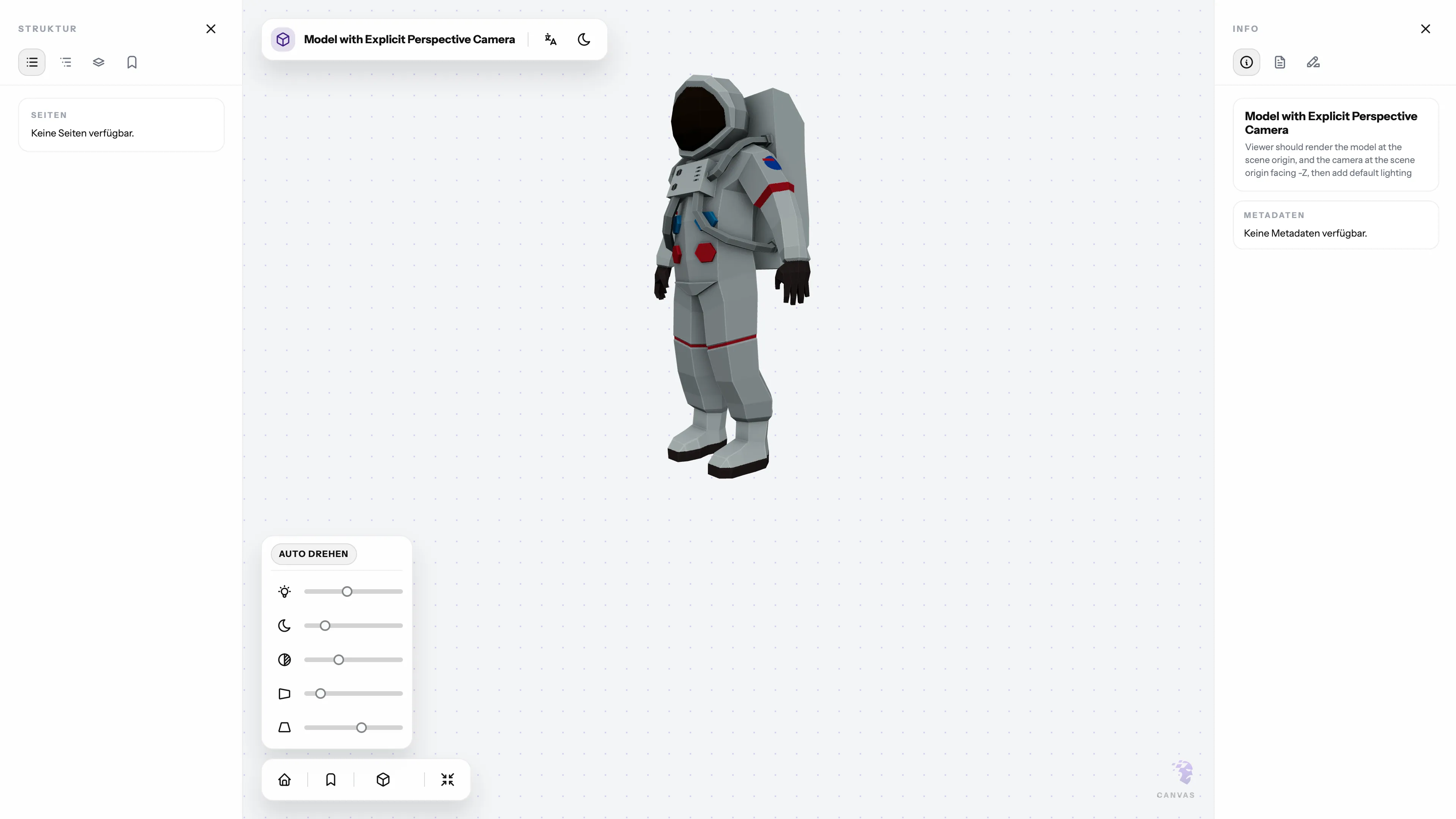Image resolution: width=1456 pixels, height=819 pixels.
Task: Select the information tab in Info panel
Action: (x=1246, y=62)
